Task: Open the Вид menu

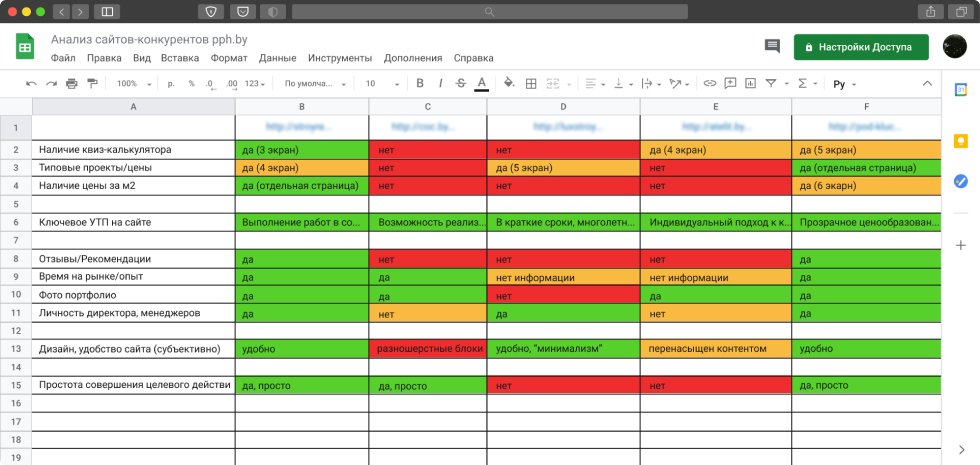Action: point(142,58)
